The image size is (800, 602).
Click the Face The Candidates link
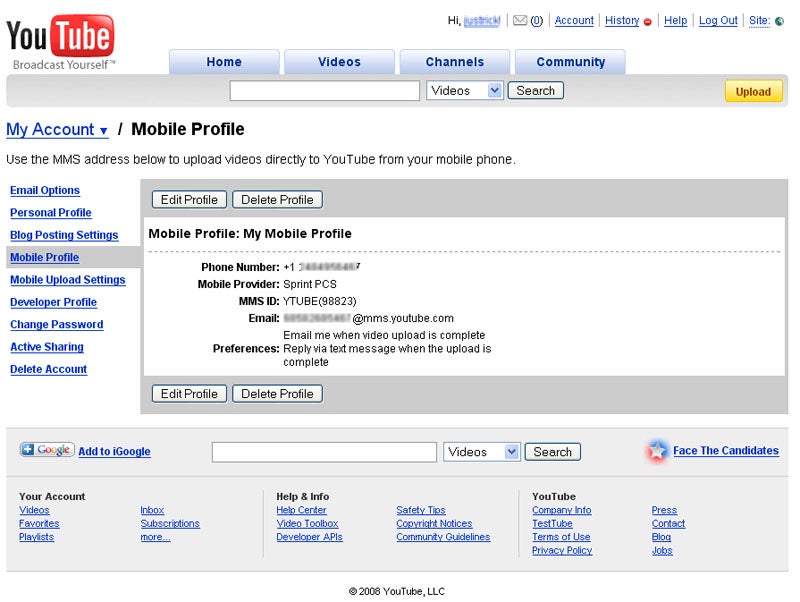click(x=726, y=451)
